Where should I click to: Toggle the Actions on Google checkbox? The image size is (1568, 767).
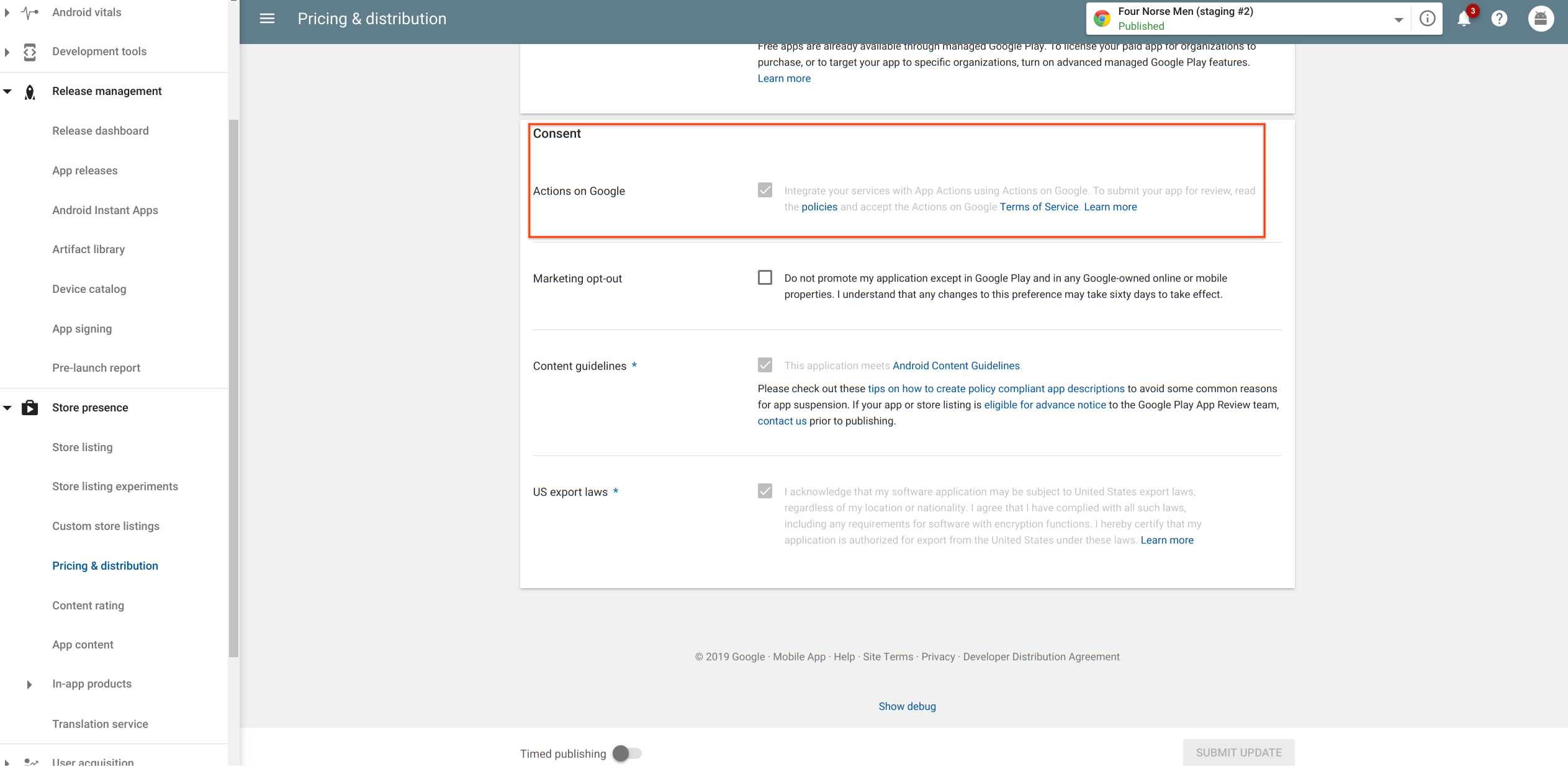click(x=765, y=191)
